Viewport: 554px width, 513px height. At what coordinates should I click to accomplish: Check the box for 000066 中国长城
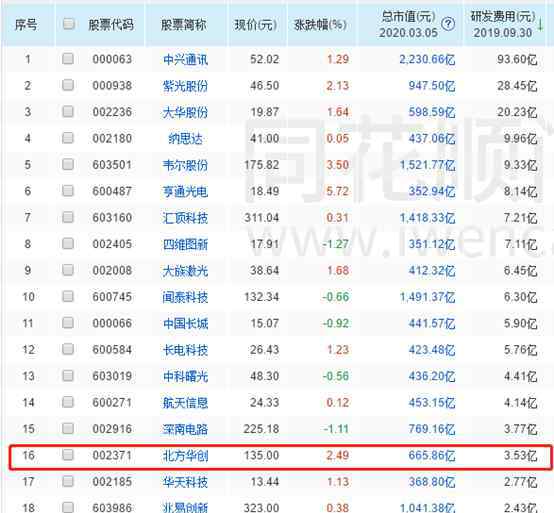pos(67,323)
